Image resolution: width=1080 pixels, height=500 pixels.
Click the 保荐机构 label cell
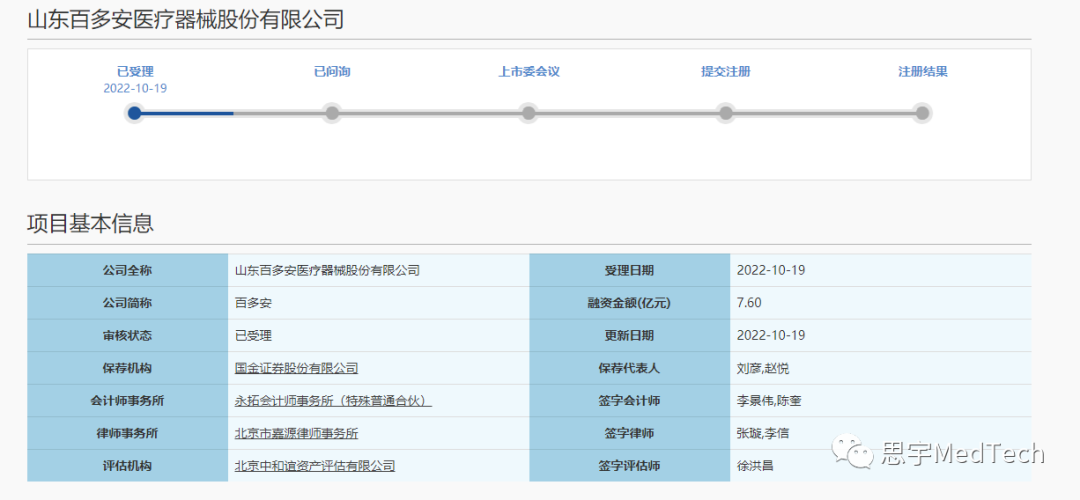pyautogui.click(x=127, y=368)
